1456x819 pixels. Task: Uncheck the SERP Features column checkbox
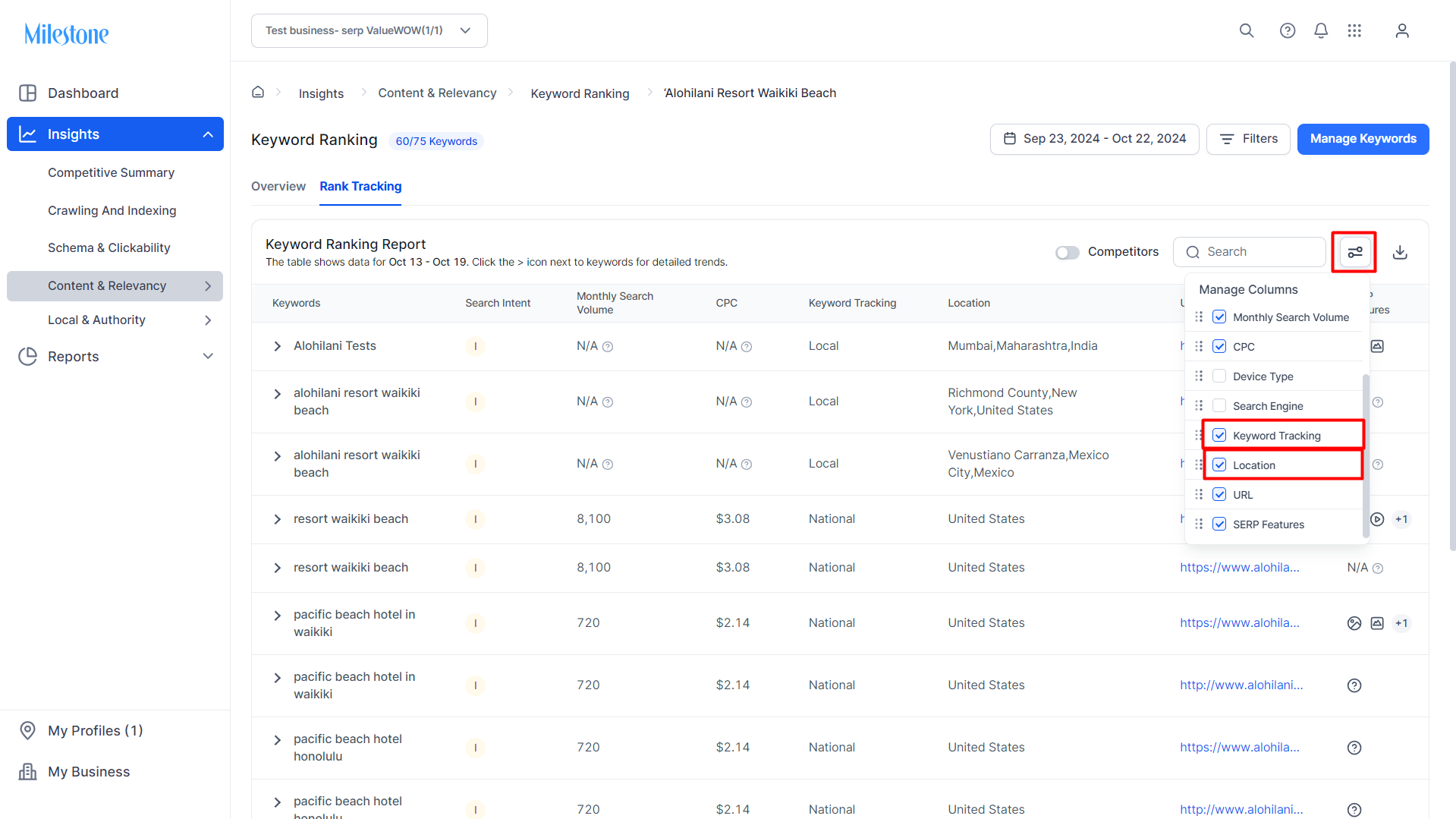(1219, 524)
